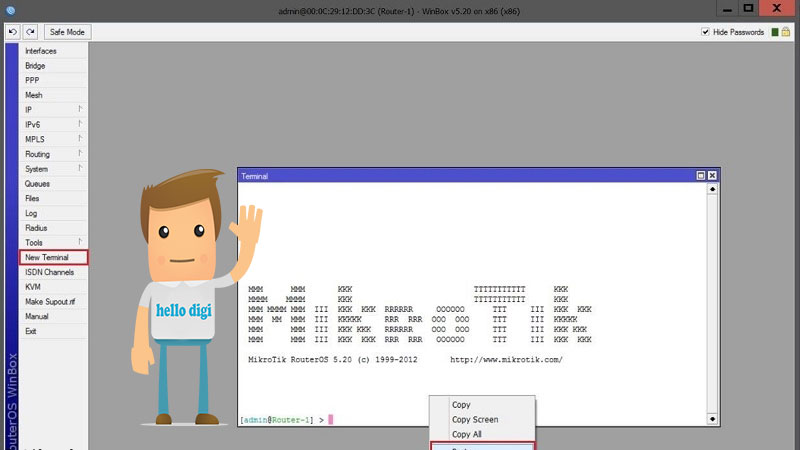Viewport: 800px width, 450px height.
Task: Click 'MikroTik RouterOS 5.20' text
Action: 300,359
